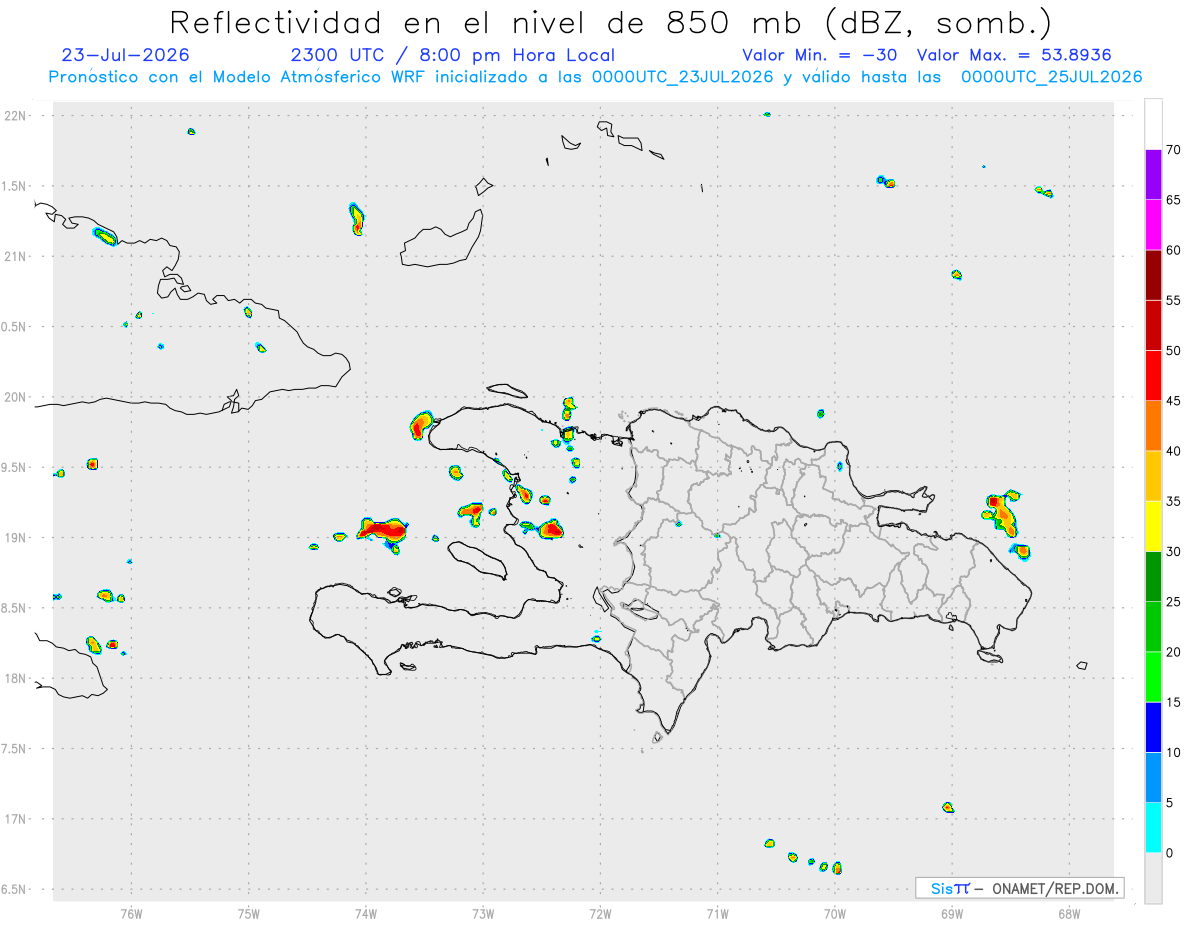Click the latitude axis label "22N"
The width and height of the screenshot is (1200, 927).
[x=16, y=116]
